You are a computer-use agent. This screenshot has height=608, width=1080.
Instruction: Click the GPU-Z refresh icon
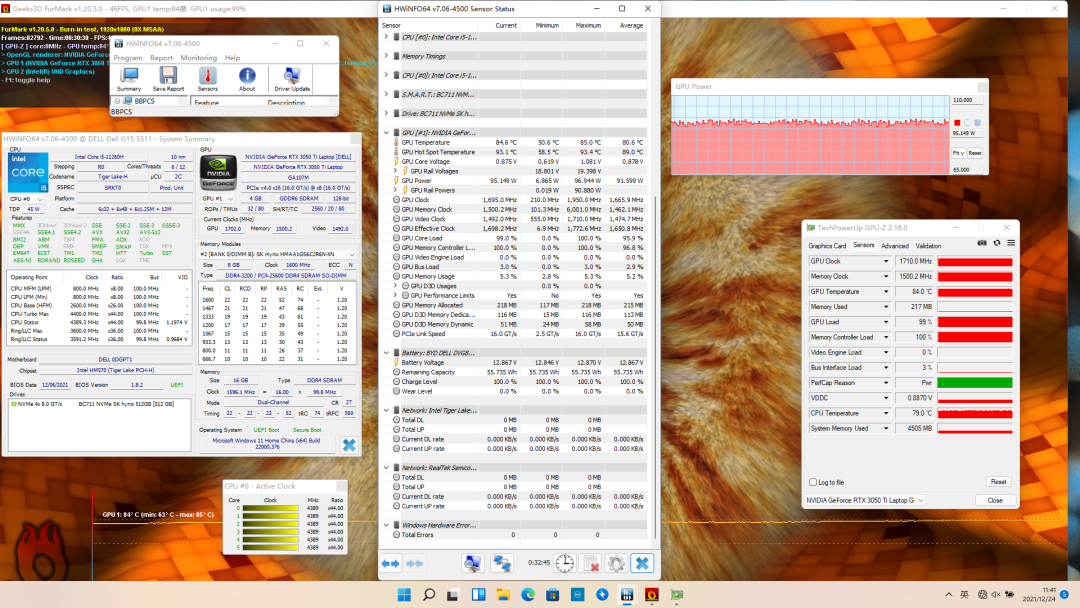click(x=997, y=243)
